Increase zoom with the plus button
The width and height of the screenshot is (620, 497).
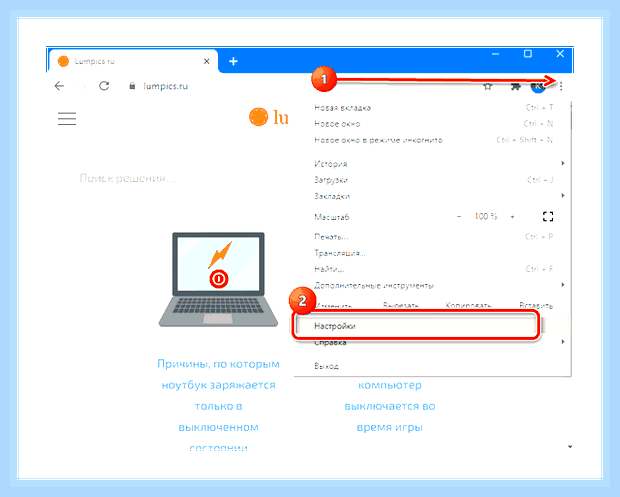click(512, 217)
